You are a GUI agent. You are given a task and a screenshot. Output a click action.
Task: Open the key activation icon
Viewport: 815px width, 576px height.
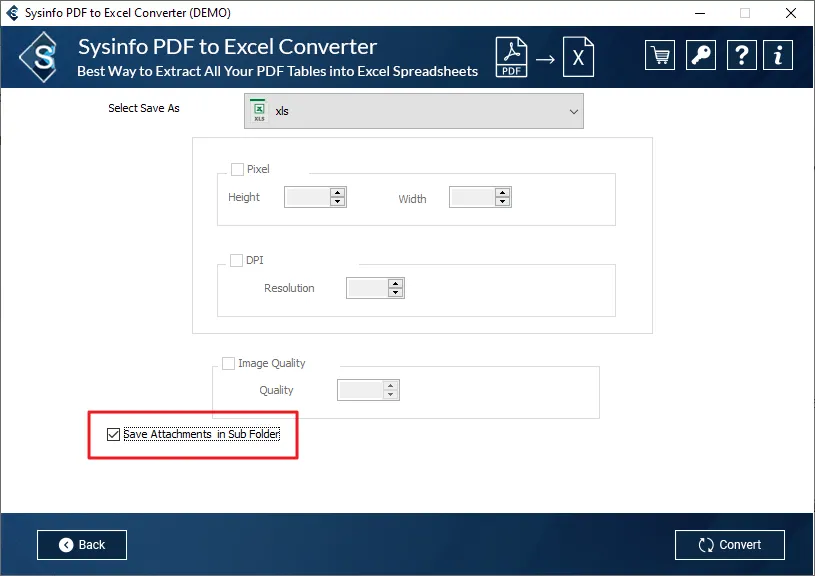700,56
